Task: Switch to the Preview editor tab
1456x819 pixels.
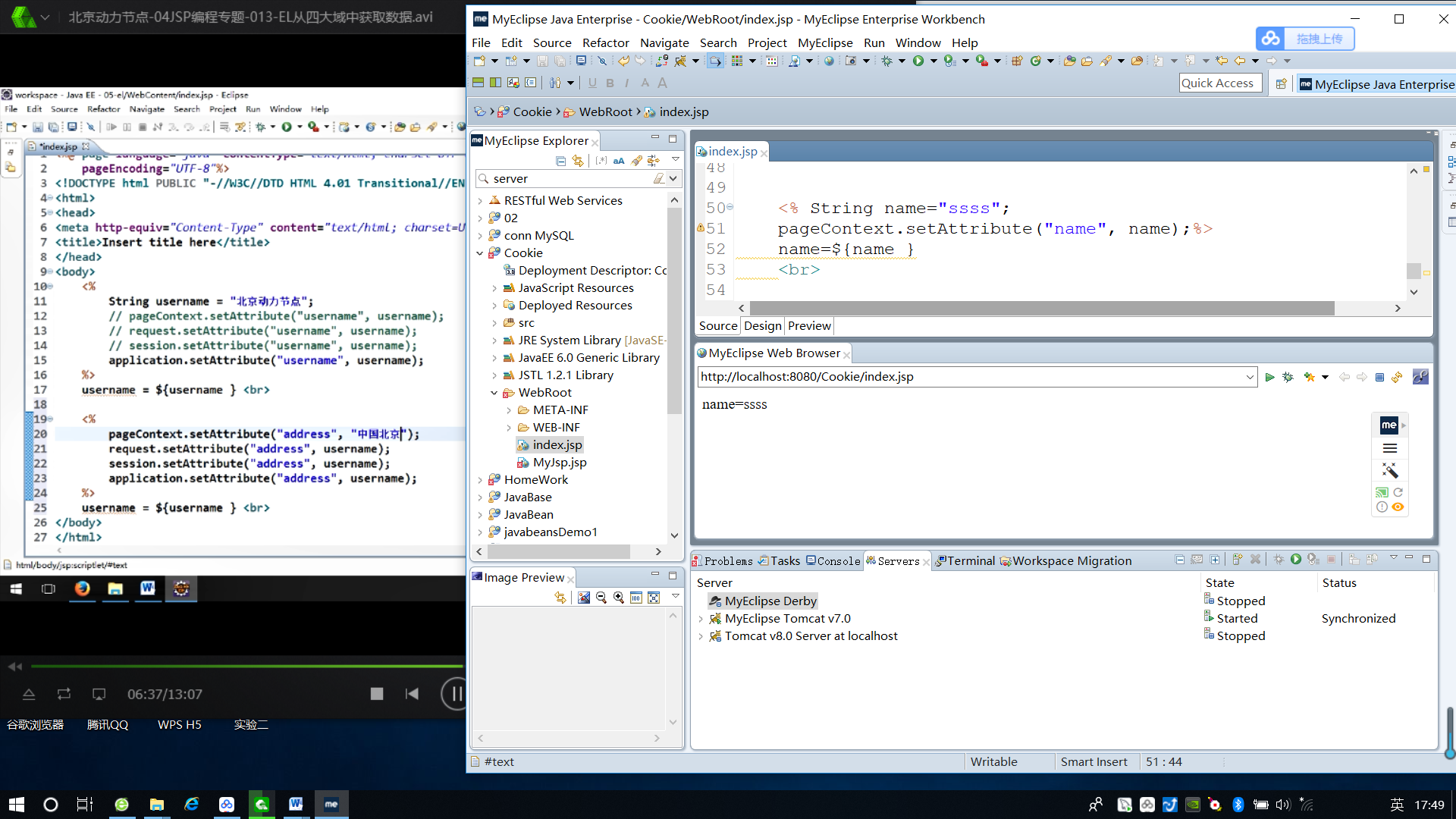Action: (809, 326)
